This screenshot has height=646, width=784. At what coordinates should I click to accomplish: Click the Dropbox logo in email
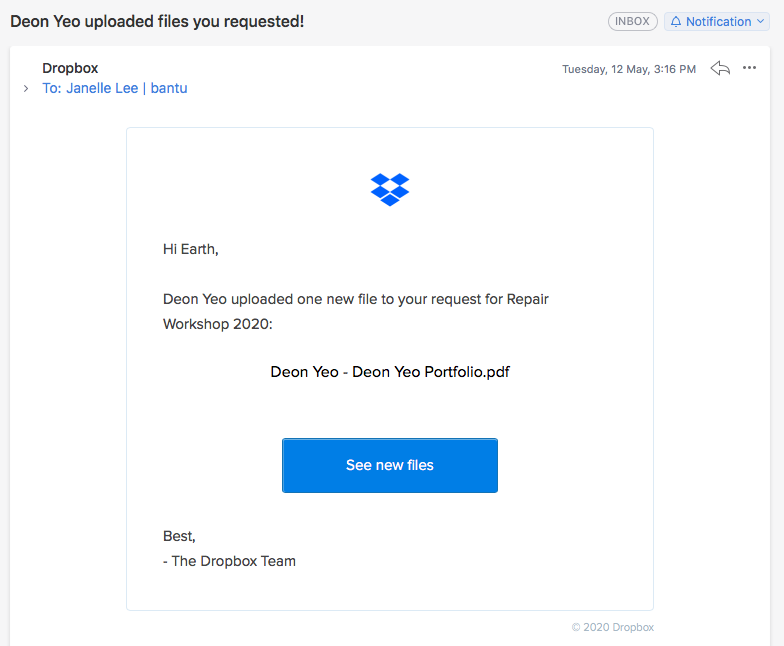(x=390, y=190)
